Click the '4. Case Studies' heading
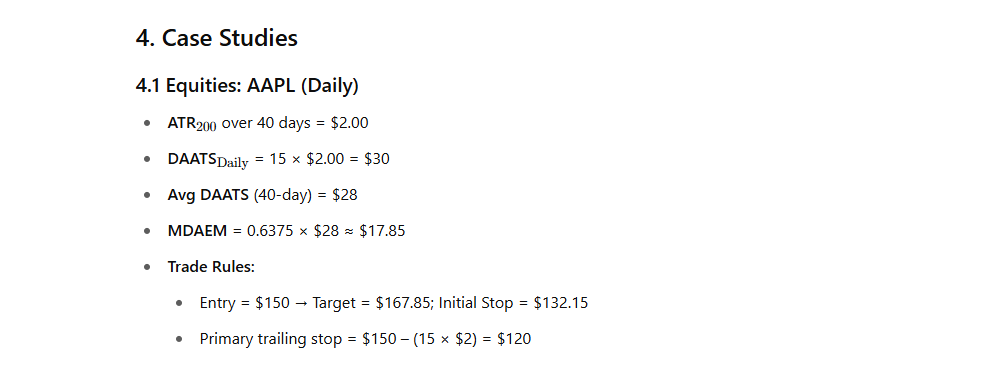This screenshot has width=999, height=366. (x=217, y=38)
